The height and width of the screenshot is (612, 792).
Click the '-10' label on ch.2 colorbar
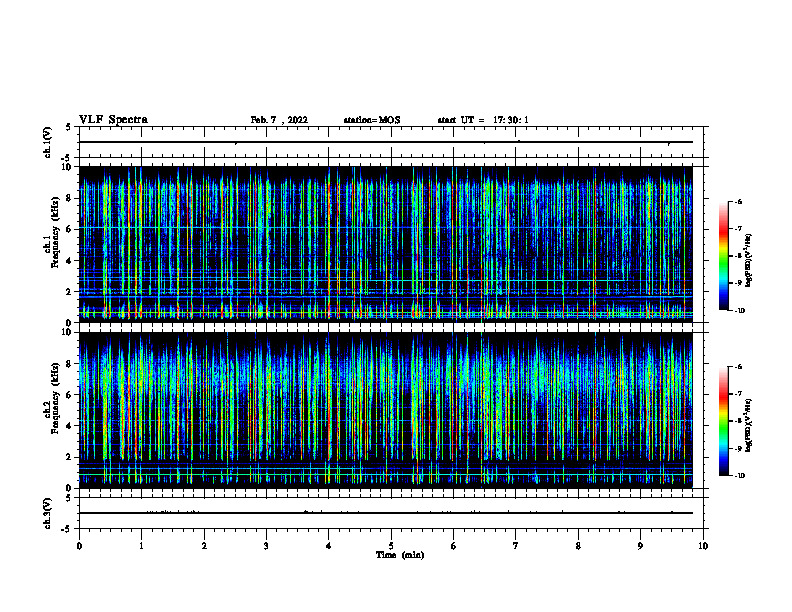(739, 476)
